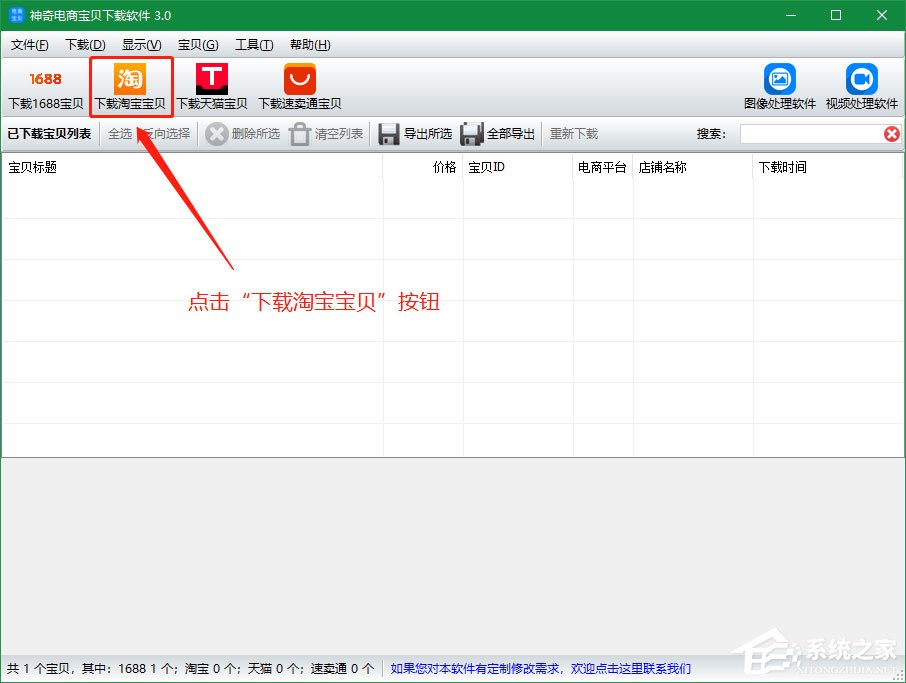The height and width of the screenshot is (683, 906).
Task: Click the 下载速卖通宝贝 AliExpress icon
Action: click(297, 86)
